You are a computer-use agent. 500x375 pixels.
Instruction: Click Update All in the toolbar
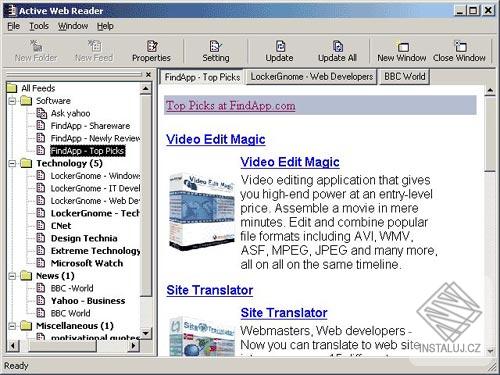(337, 51)
